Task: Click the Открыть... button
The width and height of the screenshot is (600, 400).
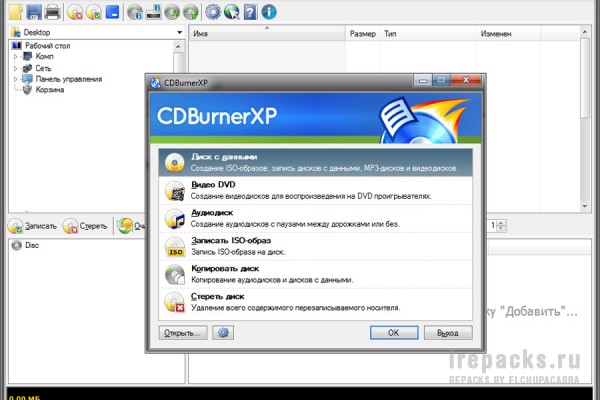Action: (x=183, y=333)
